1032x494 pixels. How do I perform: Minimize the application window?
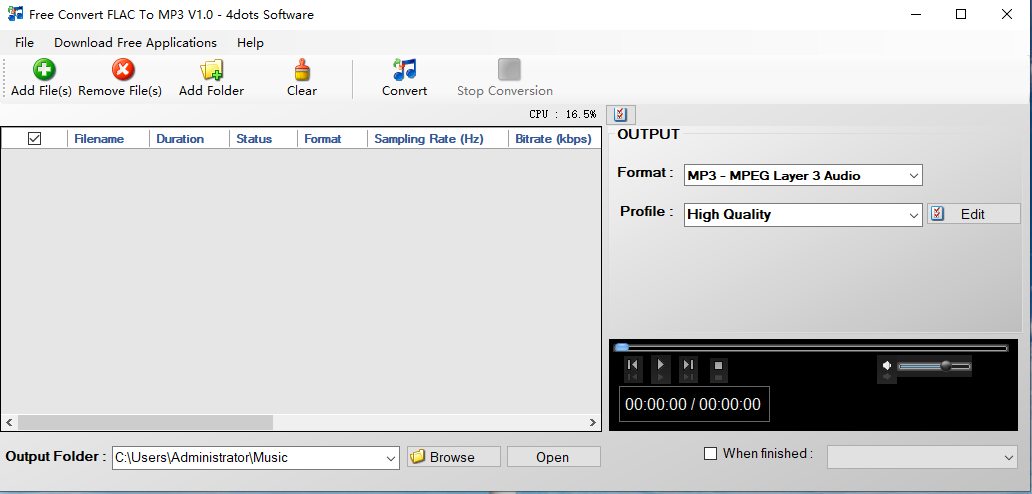click(916, 14)
